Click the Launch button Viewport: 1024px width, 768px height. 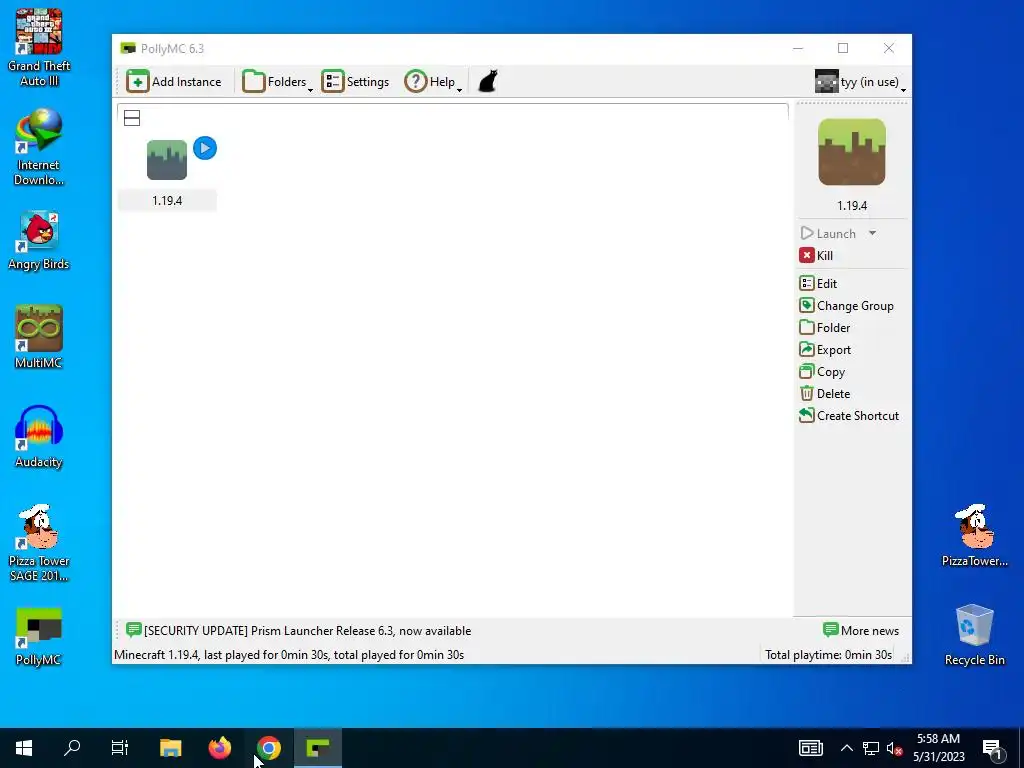828,233
